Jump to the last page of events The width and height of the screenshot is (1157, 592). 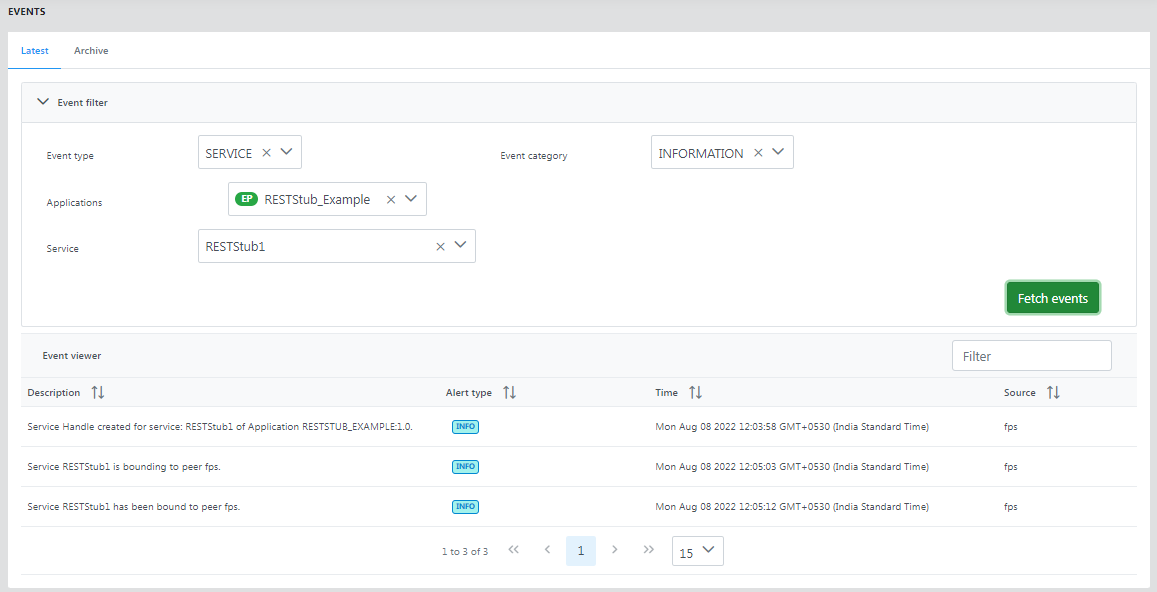click(648, 550)
